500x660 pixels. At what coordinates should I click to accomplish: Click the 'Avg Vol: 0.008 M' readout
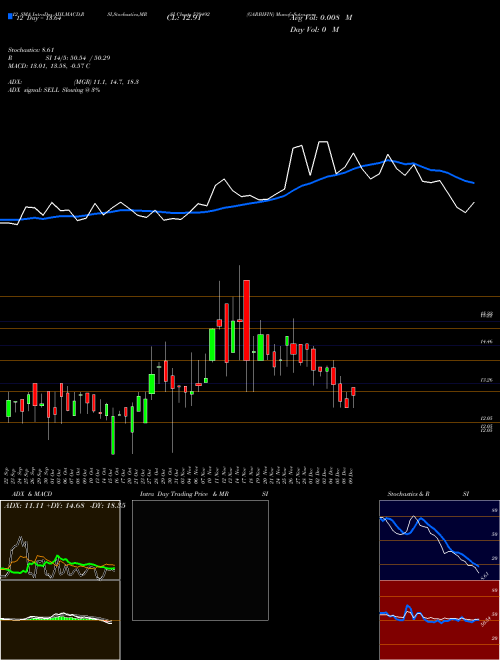click(321, 18)
